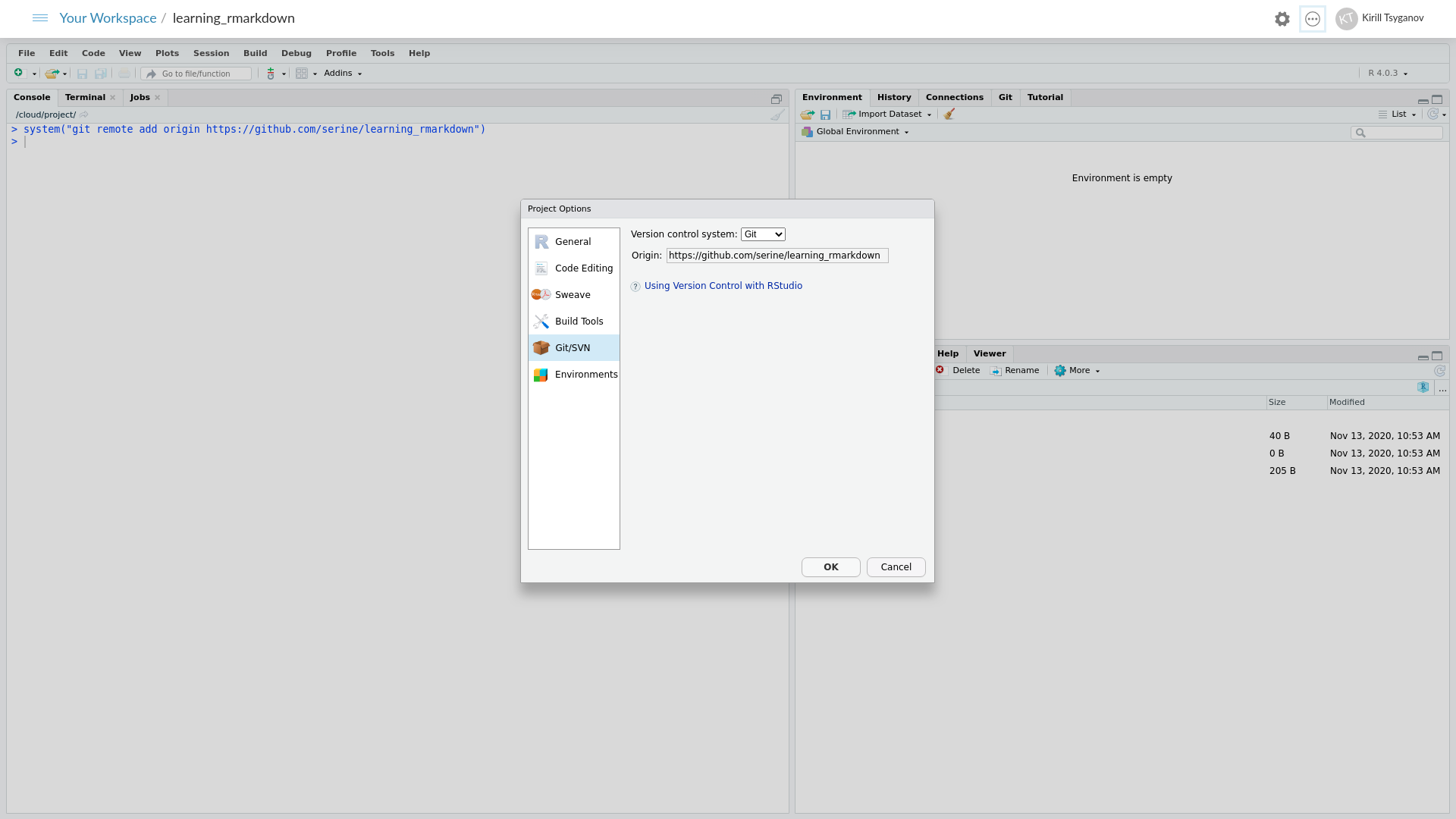This screenshot has height=819, width=1456.
Task: Open the Version control system Git dropdown
Action: (763, 234)
